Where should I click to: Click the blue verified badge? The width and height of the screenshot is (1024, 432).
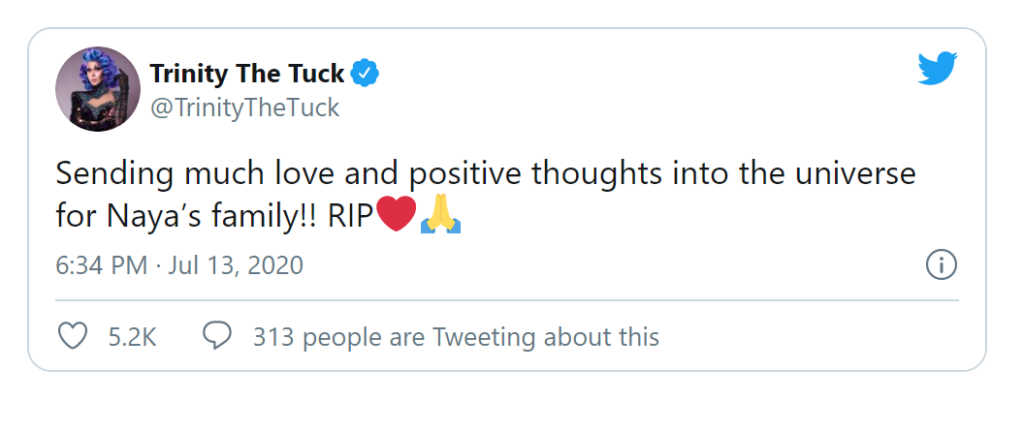366,74
